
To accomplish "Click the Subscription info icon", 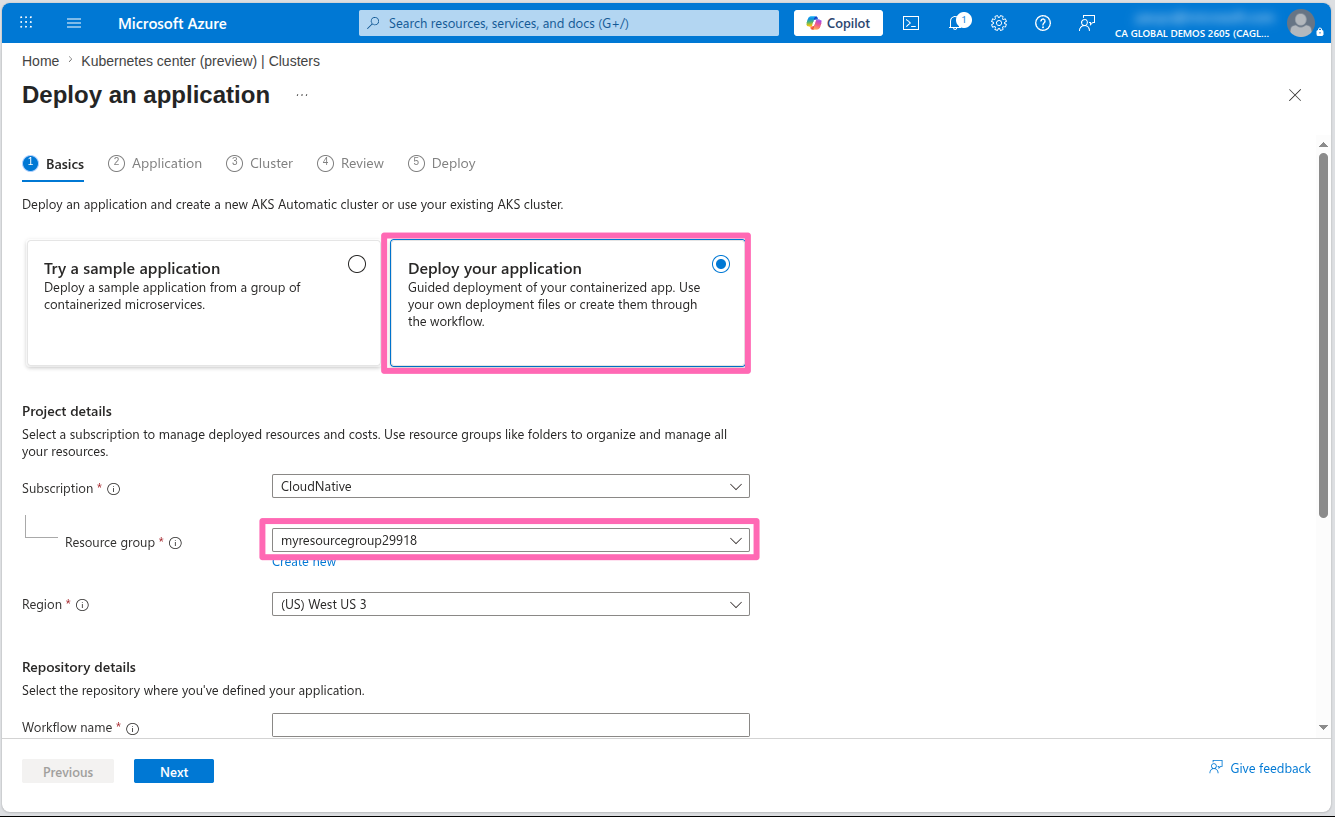I will click(x=114, y=489).
